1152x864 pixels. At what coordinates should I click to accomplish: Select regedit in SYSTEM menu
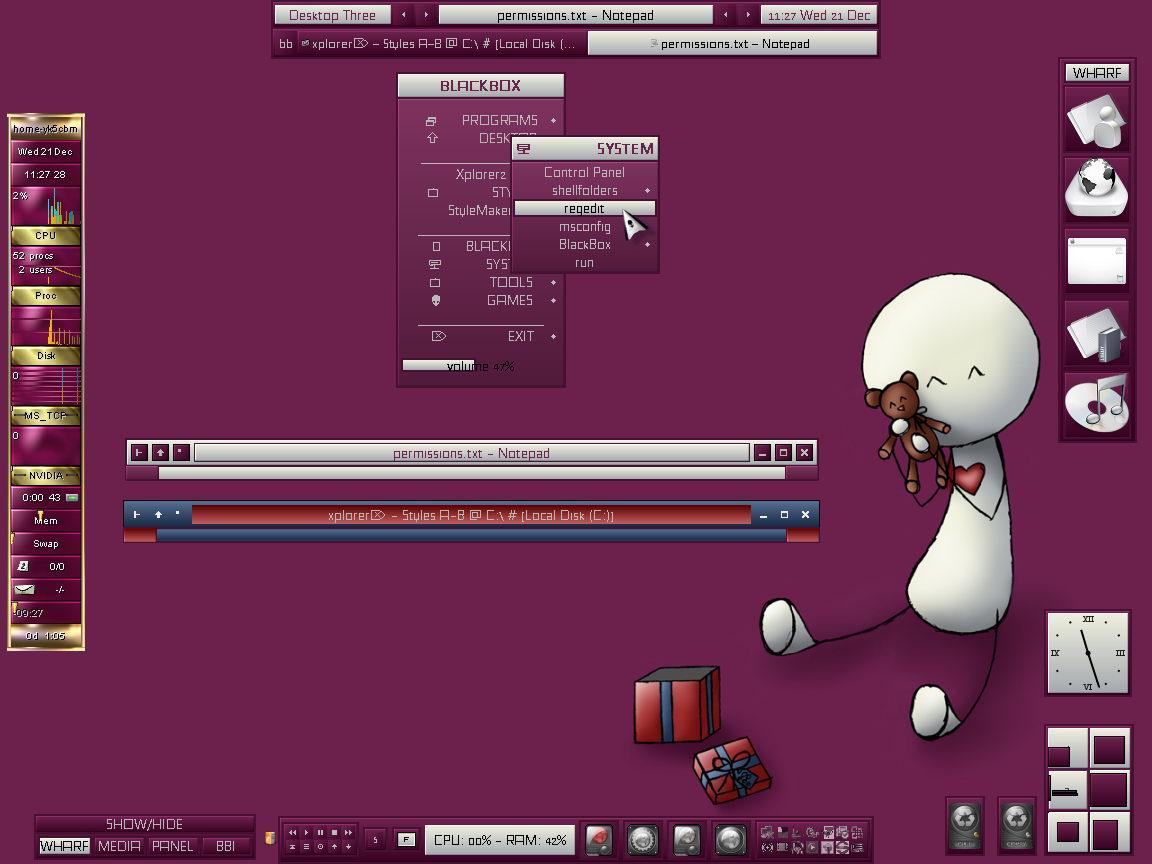click(x=585, y=209)
